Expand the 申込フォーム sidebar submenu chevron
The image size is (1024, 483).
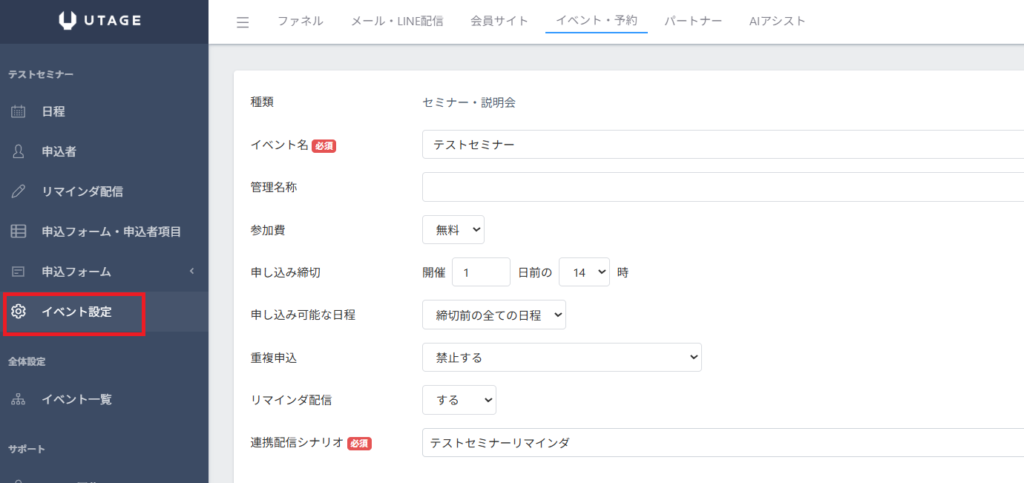191,271
